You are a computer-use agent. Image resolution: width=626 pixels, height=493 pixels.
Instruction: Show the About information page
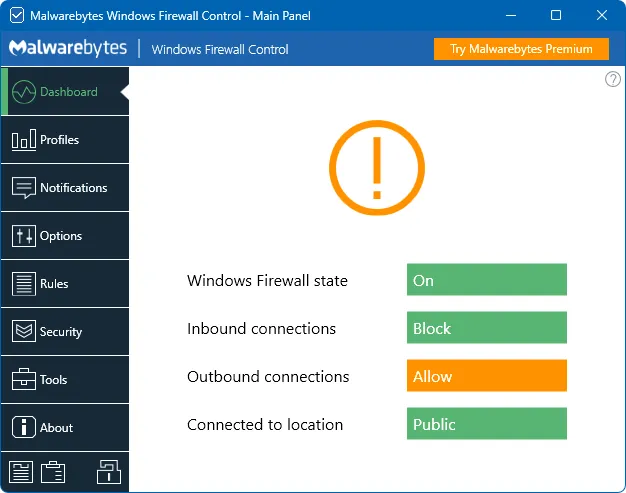66,428
